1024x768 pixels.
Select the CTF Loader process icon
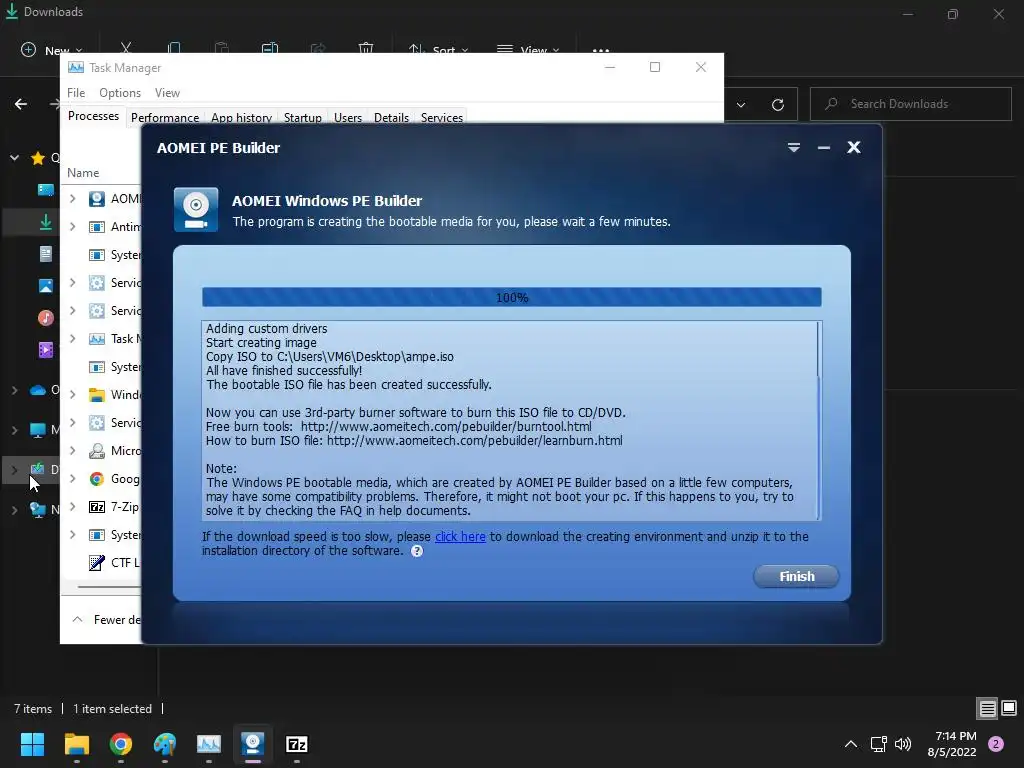coord(97,562)
